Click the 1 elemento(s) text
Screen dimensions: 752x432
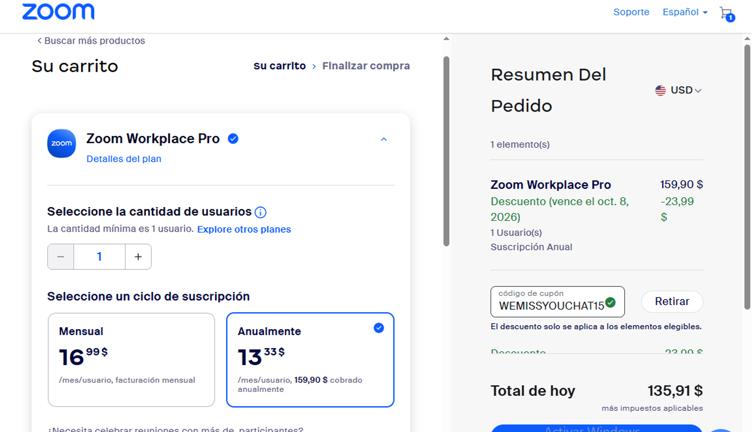520,144
